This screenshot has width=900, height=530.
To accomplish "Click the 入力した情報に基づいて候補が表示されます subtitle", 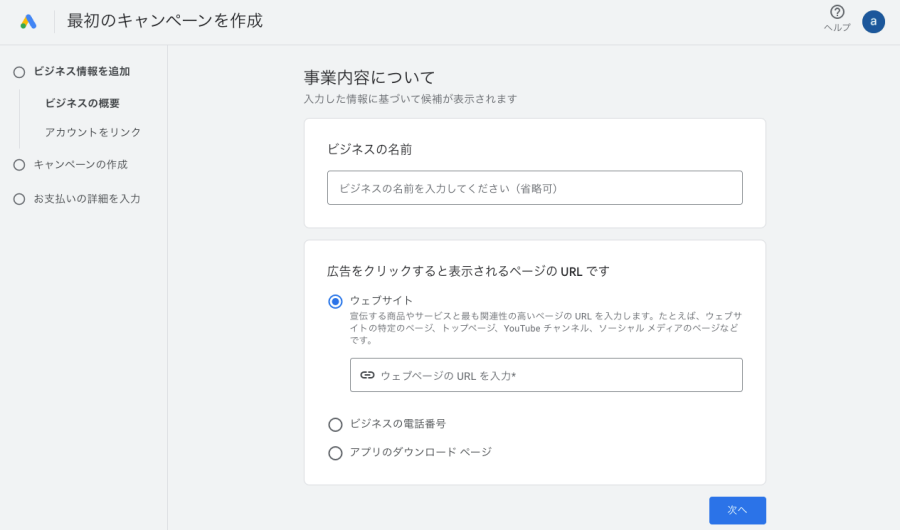I will tap(410, 99).
